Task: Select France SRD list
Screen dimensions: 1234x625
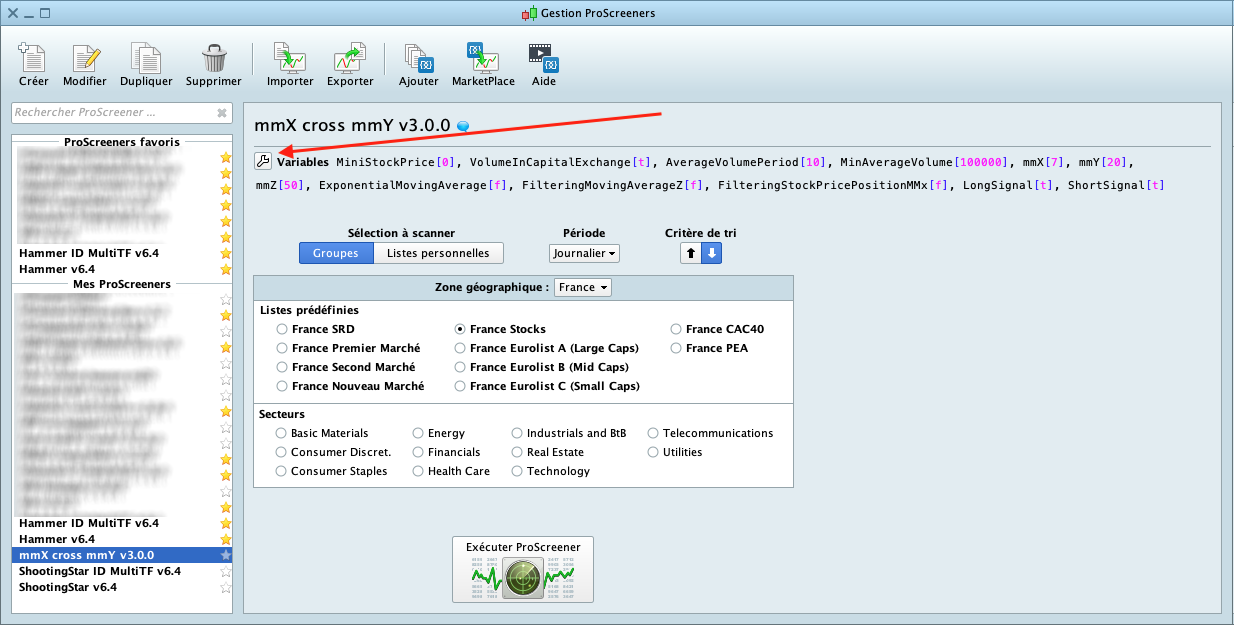Action: (x=283, y=329)
